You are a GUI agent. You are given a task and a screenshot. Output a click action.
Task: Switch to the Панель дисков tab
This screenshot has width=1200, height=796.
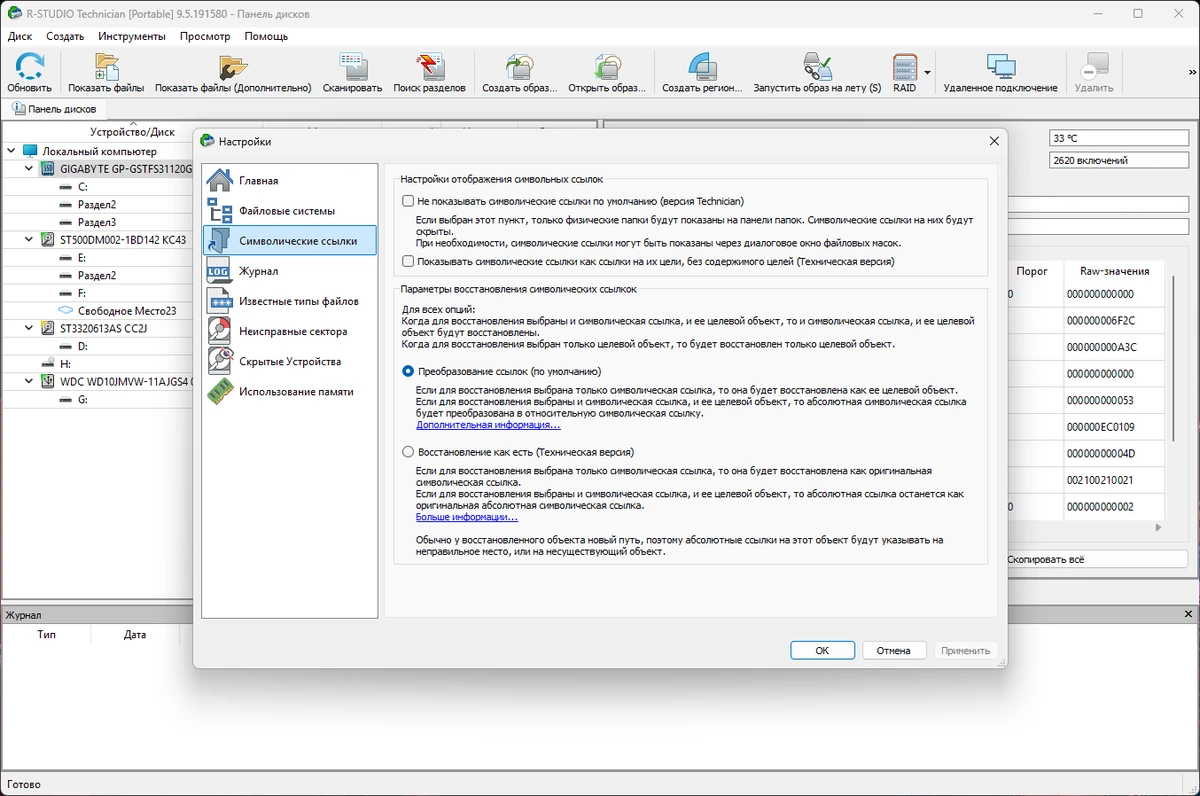coord(54,109)
